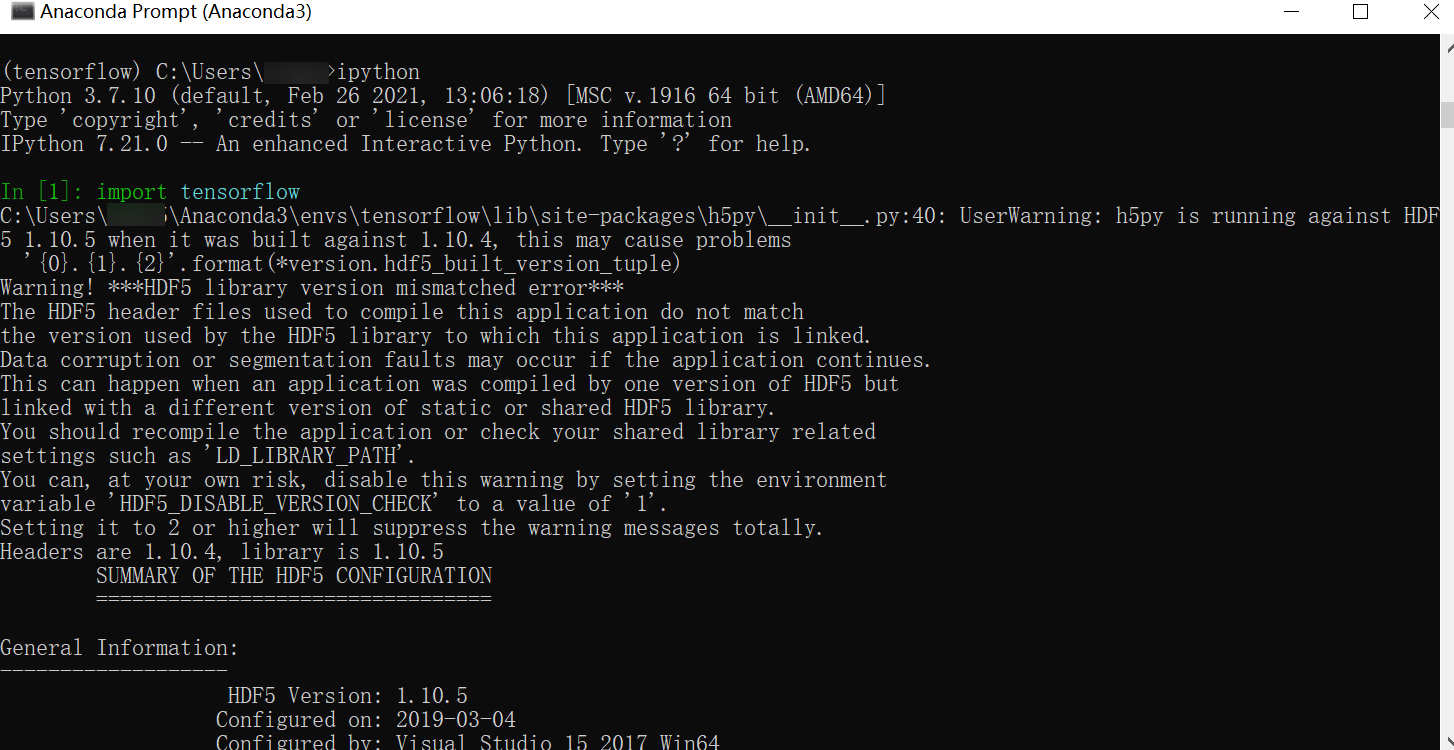
Task: Click the HDF5 version mismatch warning line
Action: 310,287
